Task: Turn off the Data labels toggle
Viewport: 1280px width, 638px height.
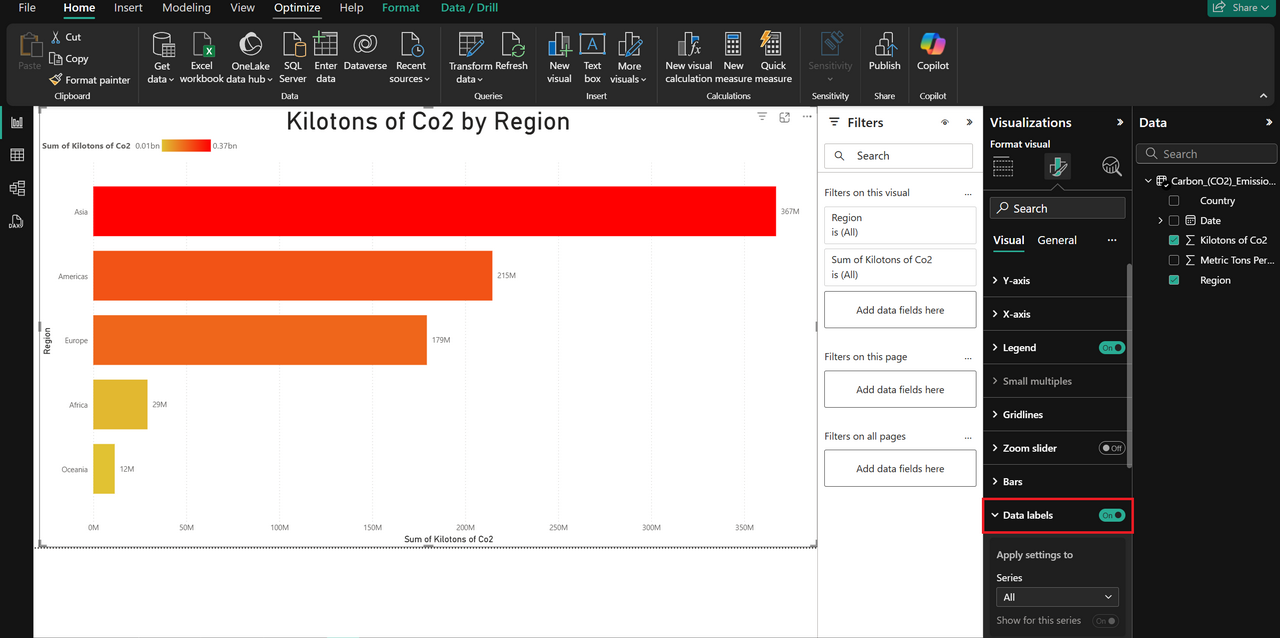Action: pyautogui.click(x=1112, y=516)
